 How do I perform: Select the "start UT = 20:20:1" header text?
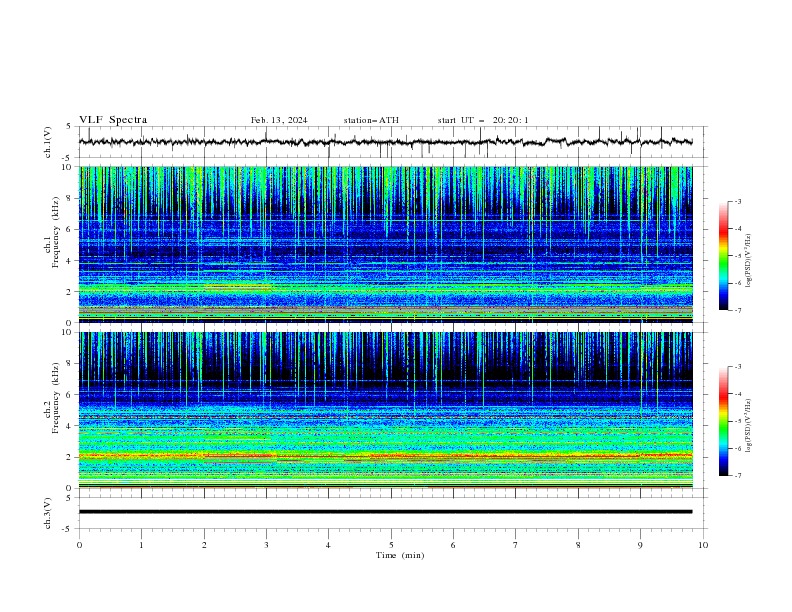pos(483,120)
